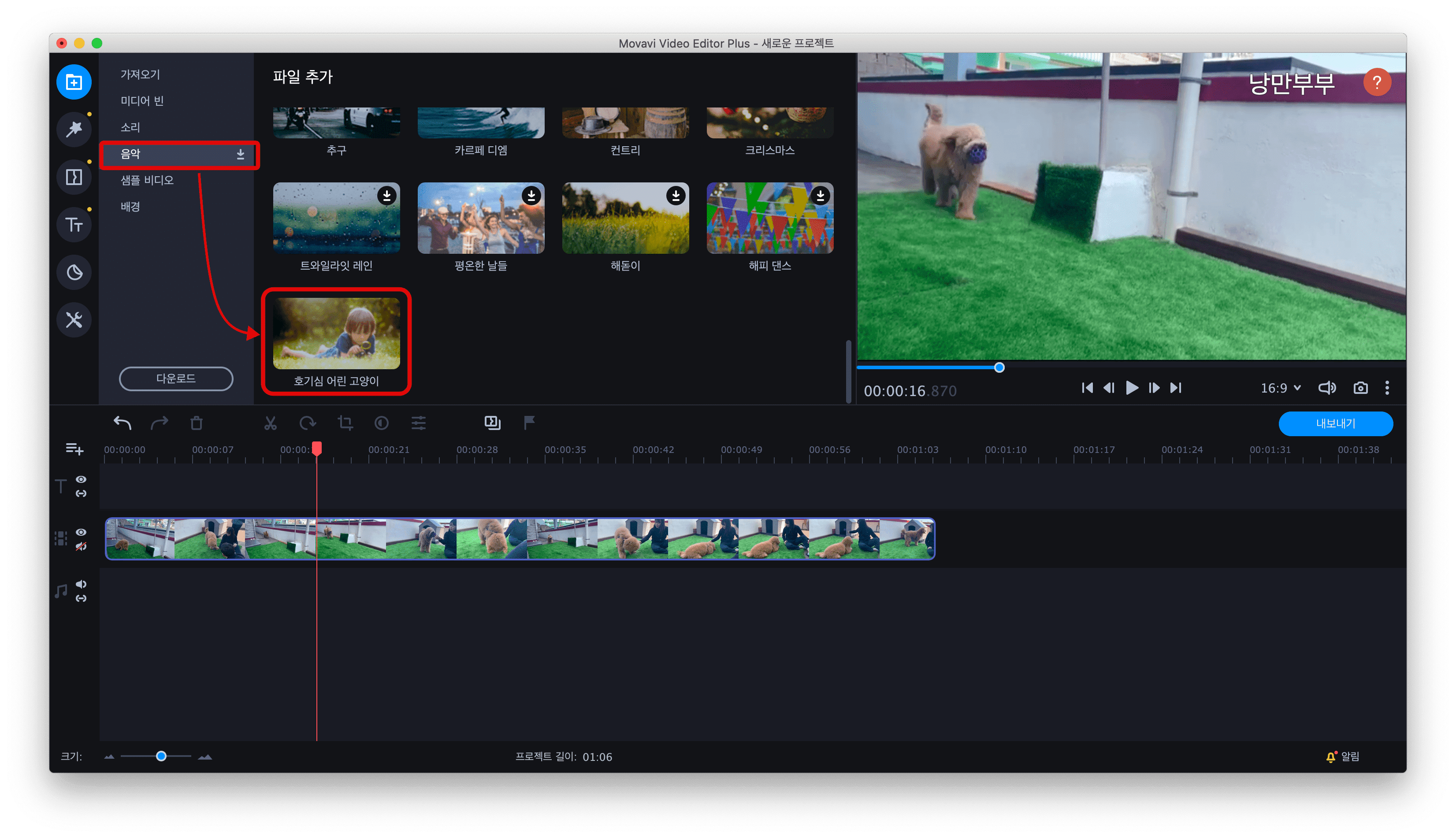This screenshot has height=838, width=1456.
Task: Select the 트와일라잇 레인 thumbnail
Action: click(x=336, y=218)
